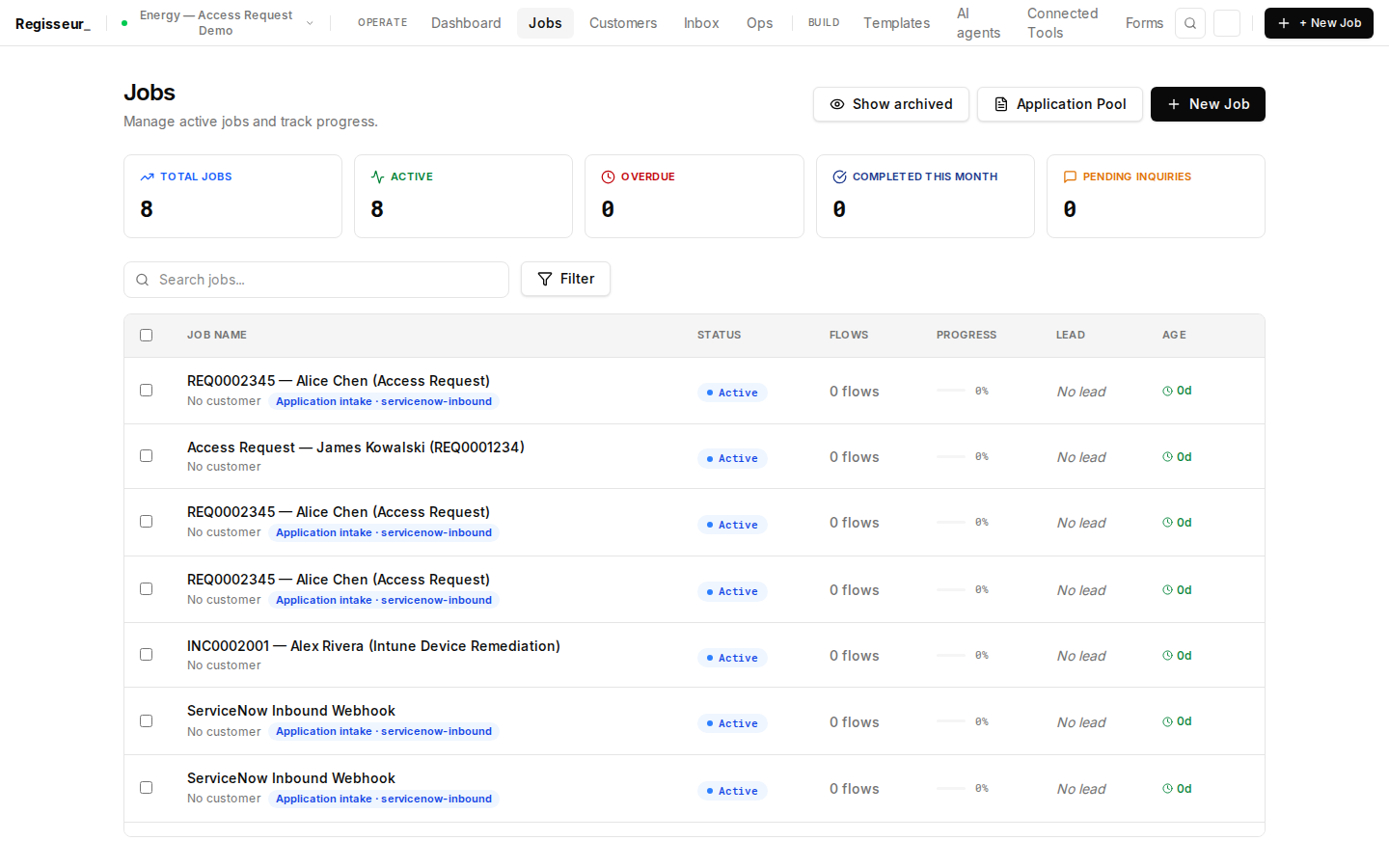Open Connected Tools section

(1062, 23)
